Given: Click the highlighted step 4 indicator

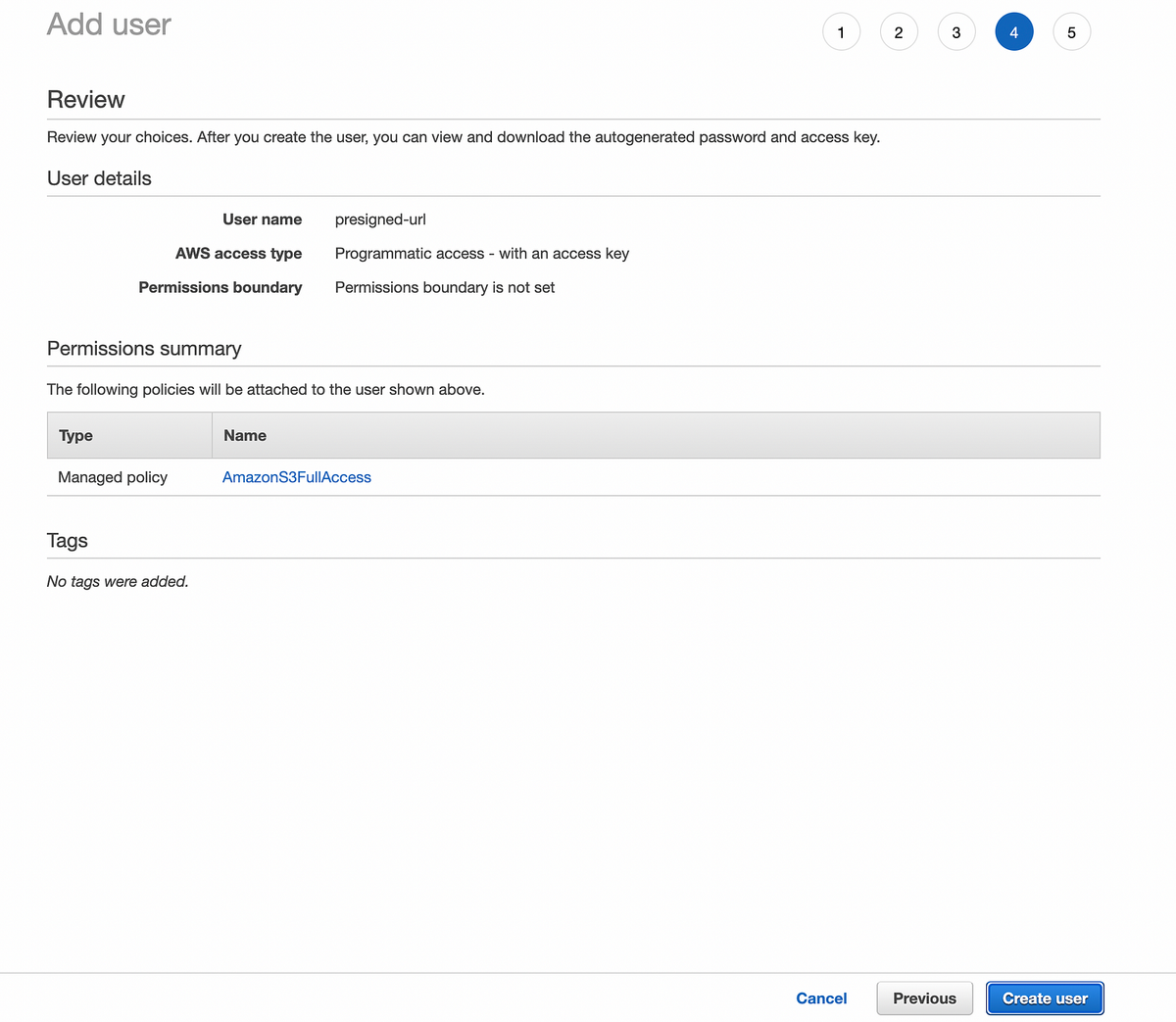Looking at the screenshot, I should point(1014,32).
